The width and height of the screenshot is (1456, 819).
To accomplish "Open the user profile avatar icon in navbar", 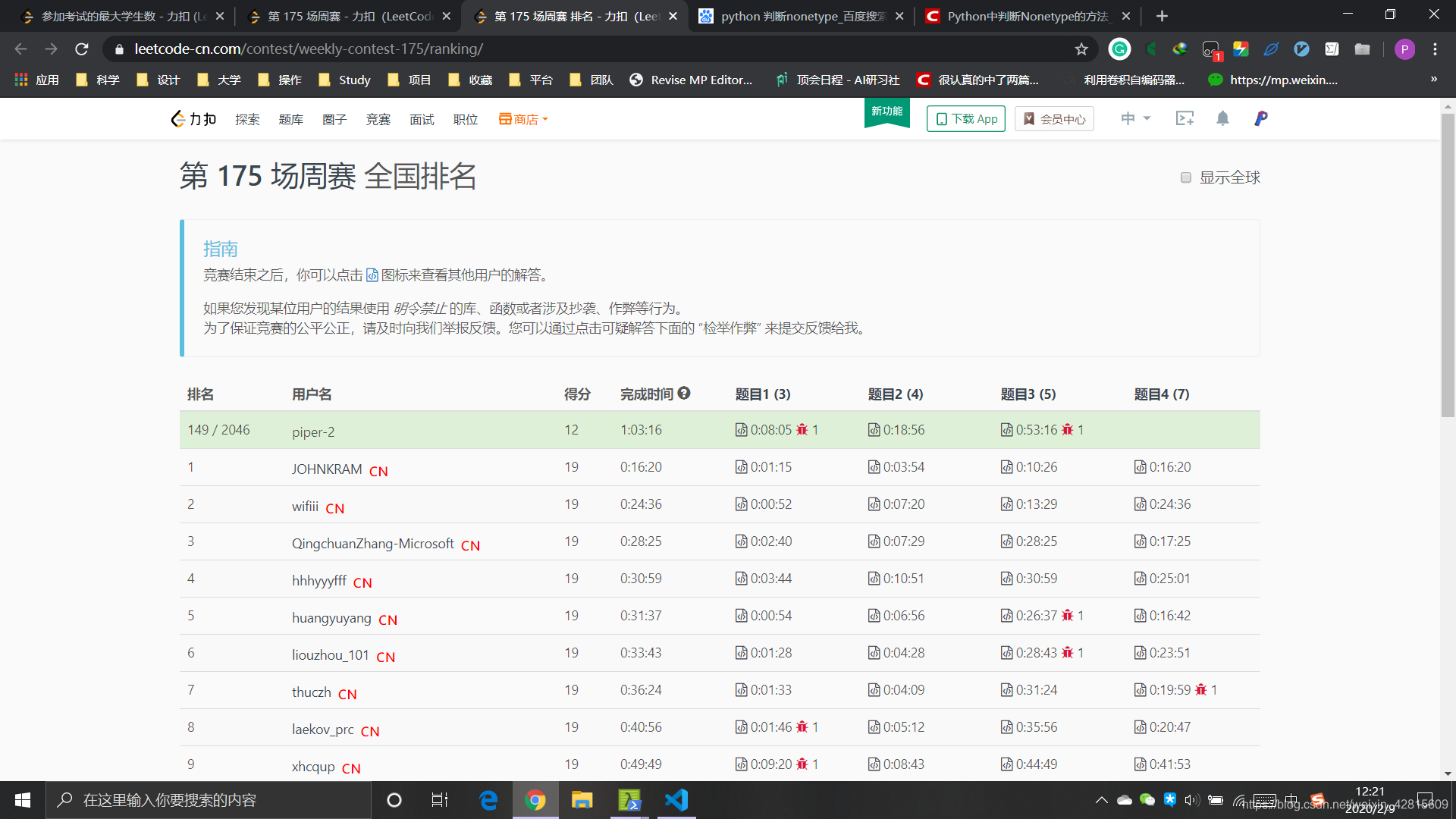I will point(1260,118).
